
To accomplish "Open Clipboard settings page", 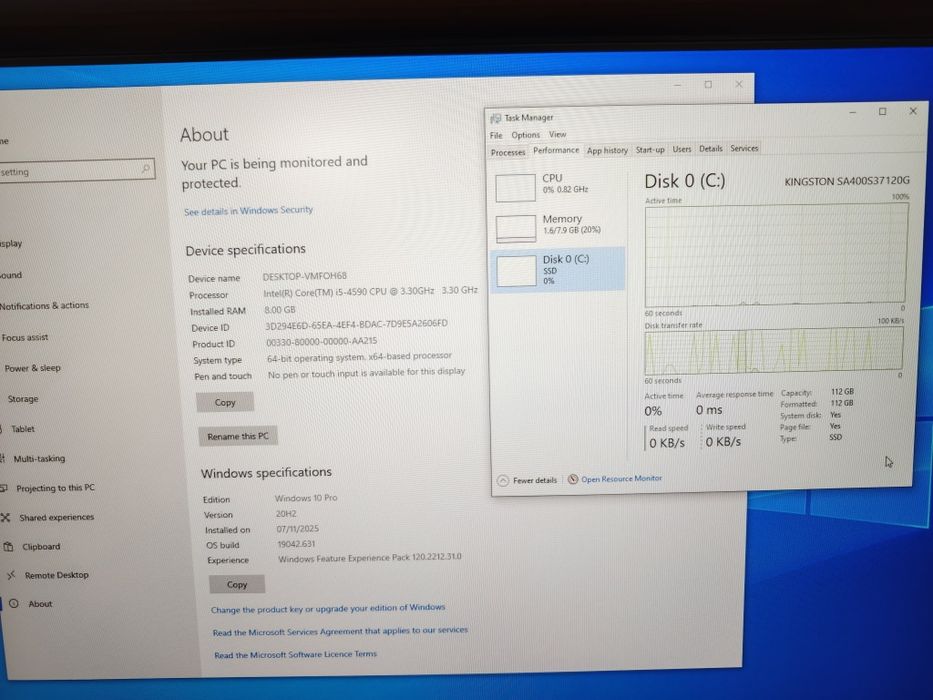I will 41,546.
